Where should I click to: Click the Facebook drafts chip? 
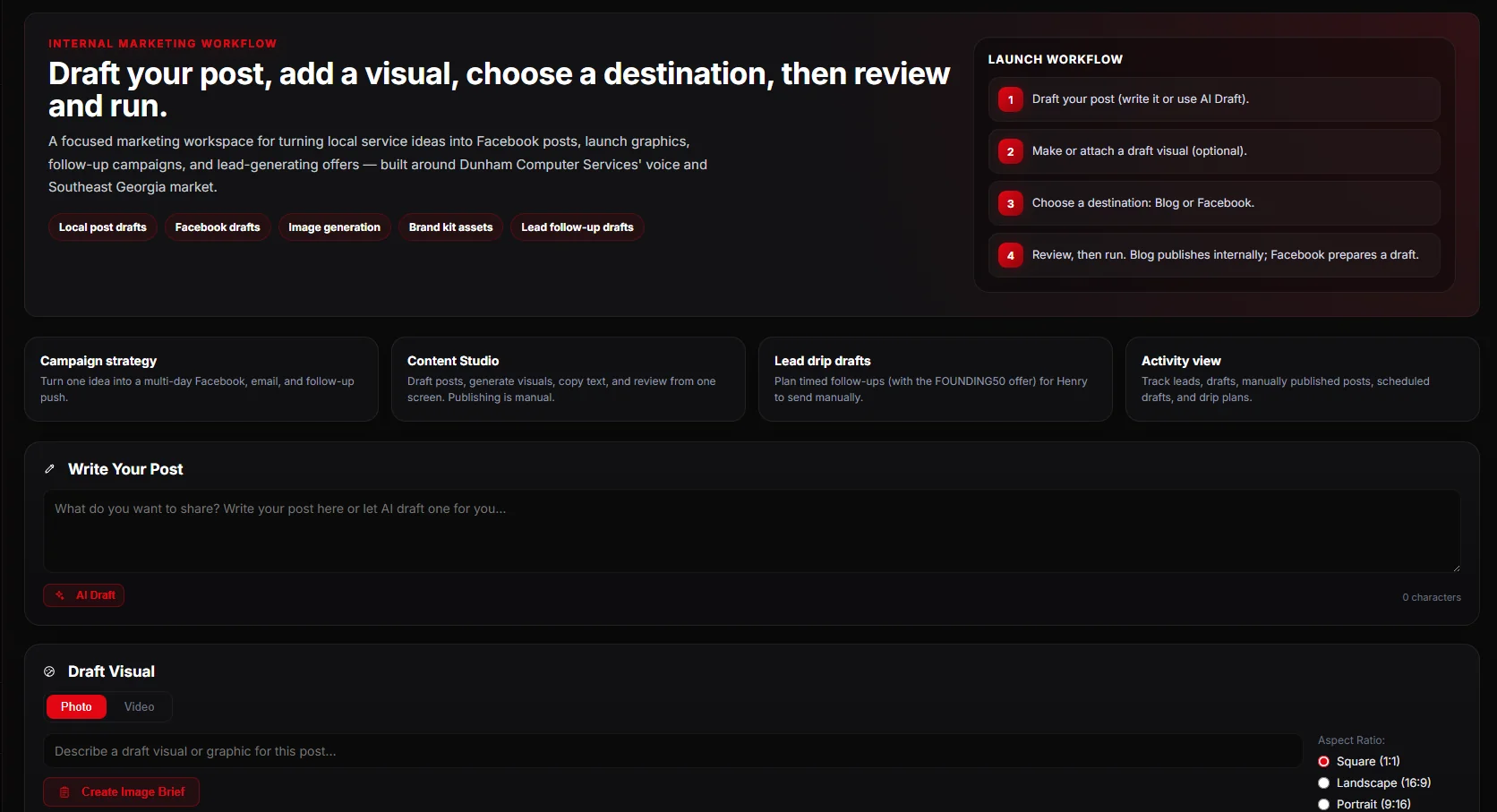[218, 227]
